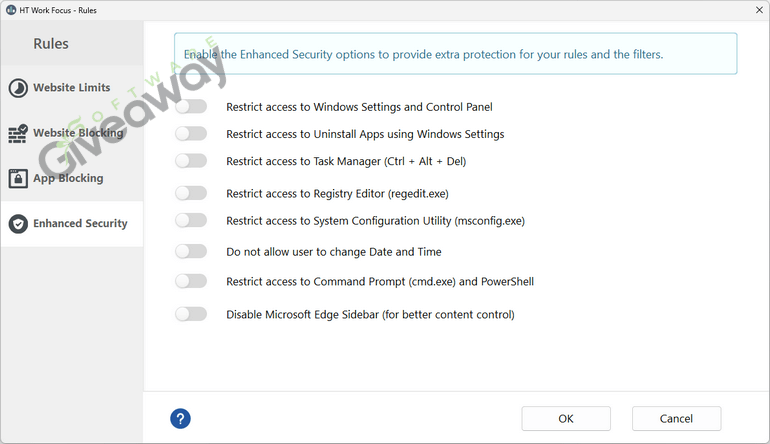Turn on restrict System Configuration Utility switch
Image resolution: width=770 pixels, height=444 pixels.
coord(191,220)
